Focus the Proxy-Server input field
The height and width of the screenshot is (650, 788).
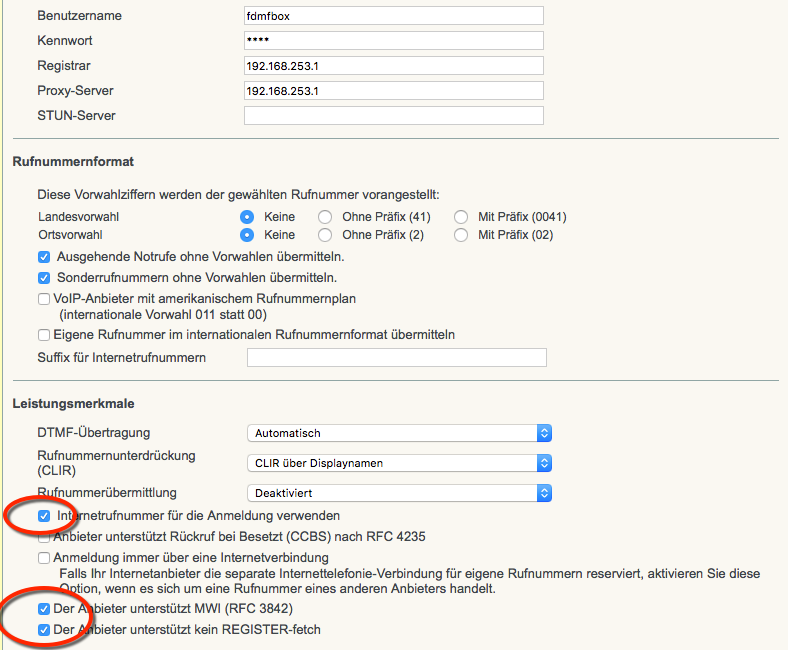(x=393, y=91)
